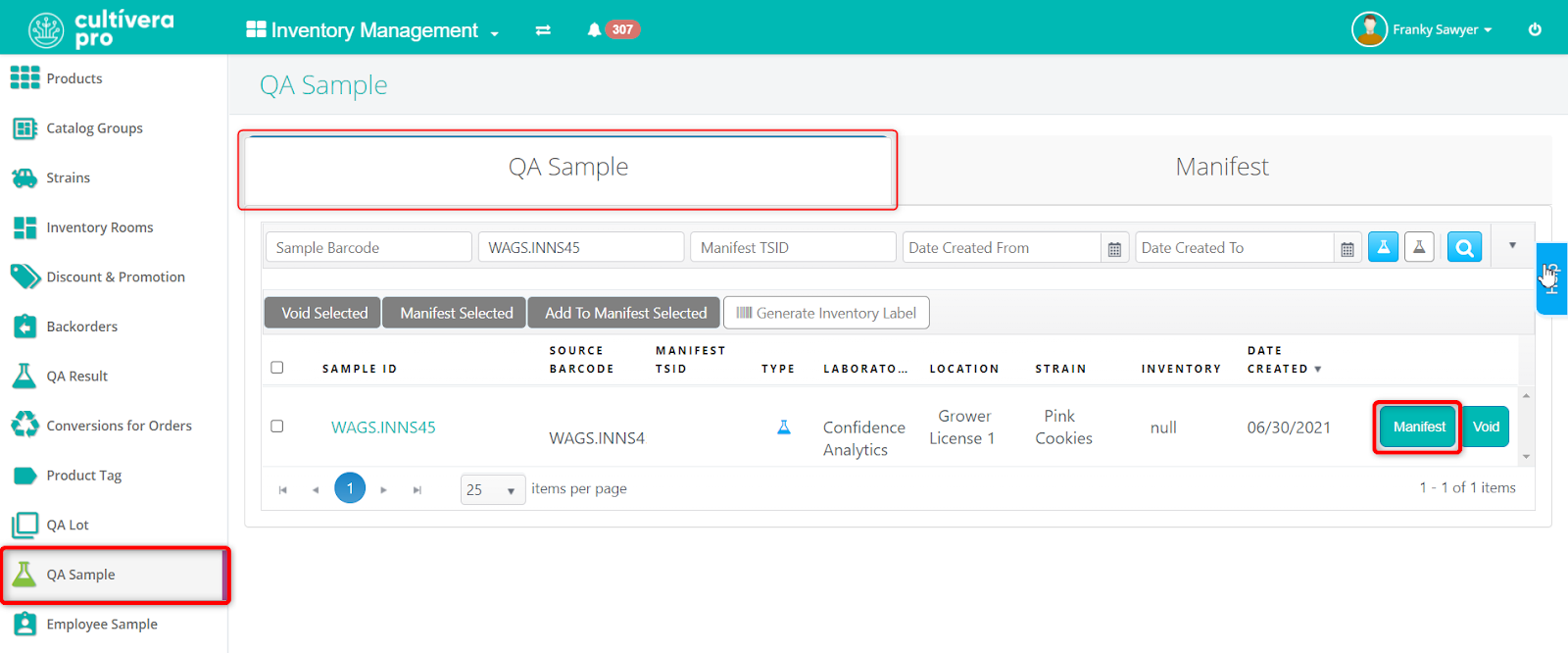
Task: Open the 25 items per page dropdown
Action: (x=493, y=489)
